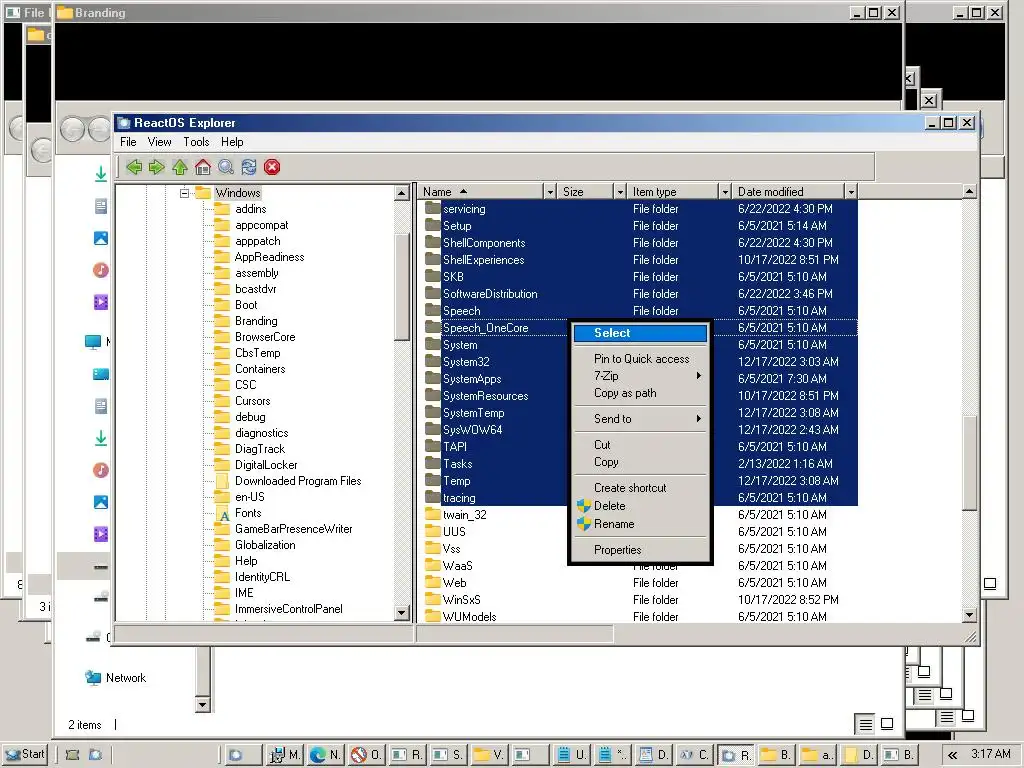Select the Branding folder in tree
Image resolution: width=1024 pixels, height=768 pixels.
coord(256,321)
